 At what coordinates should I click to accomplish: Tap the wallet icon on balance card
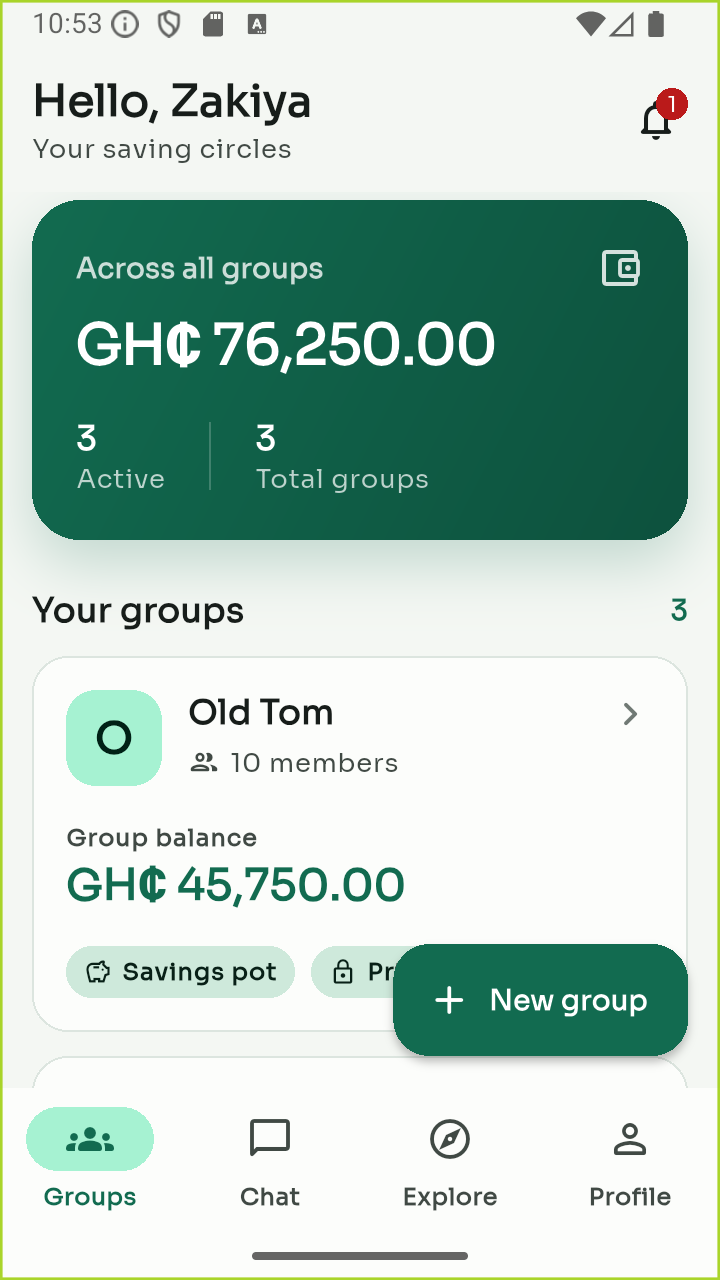(x=621, y=268)
